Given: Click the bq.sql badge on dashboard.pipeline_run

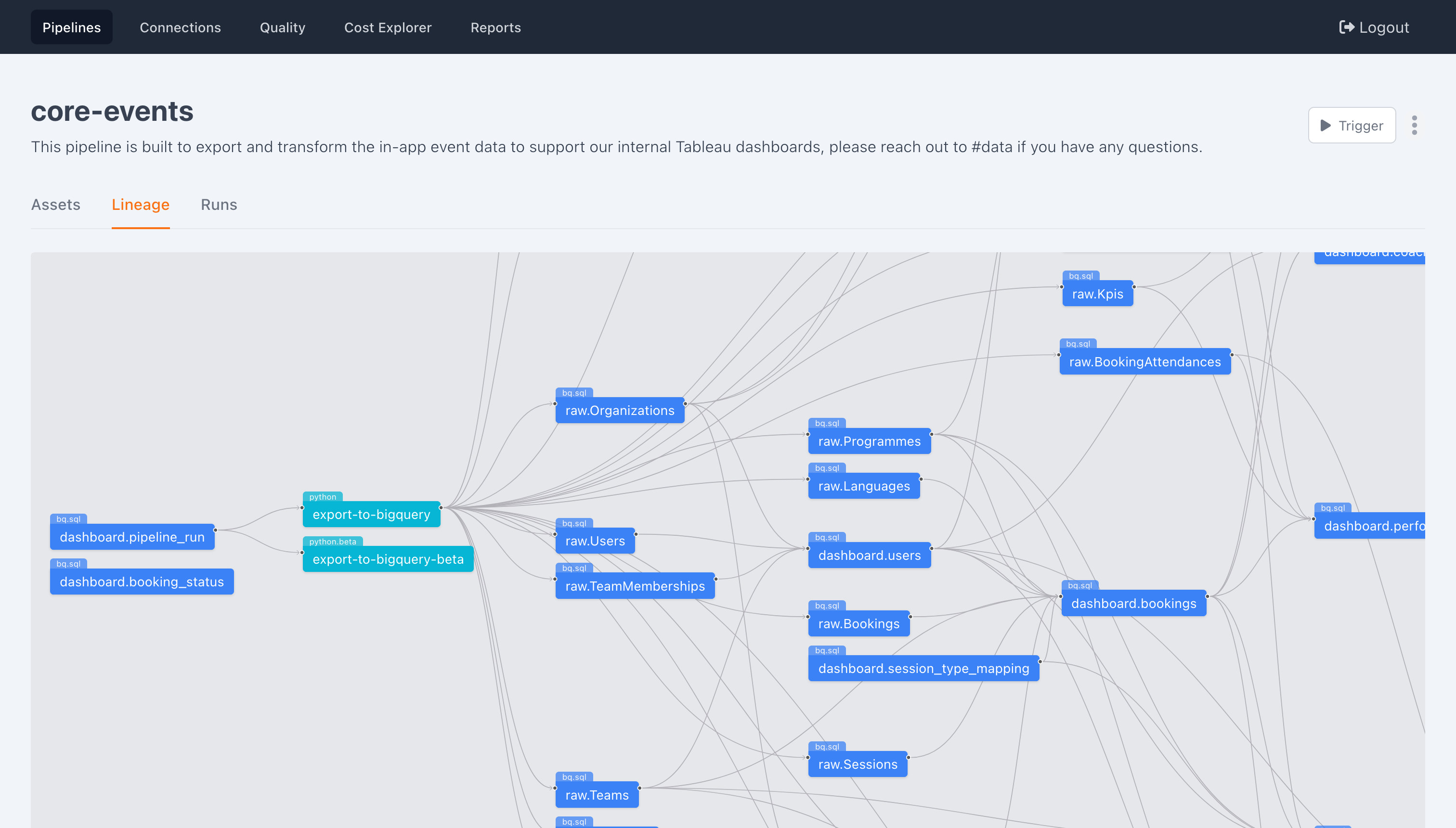Looking at the screenshot, I should point(70,518).
